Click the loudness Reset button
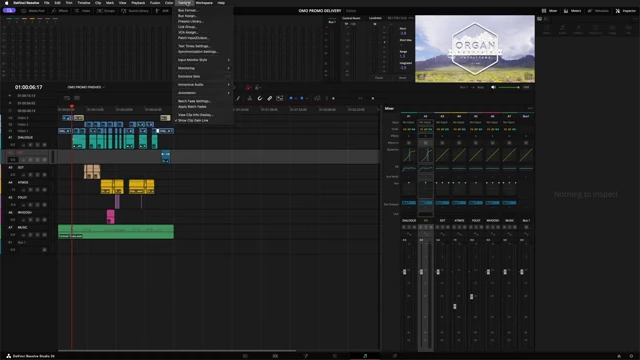This screenshot has width=640, height=360. tap(402, 78)
